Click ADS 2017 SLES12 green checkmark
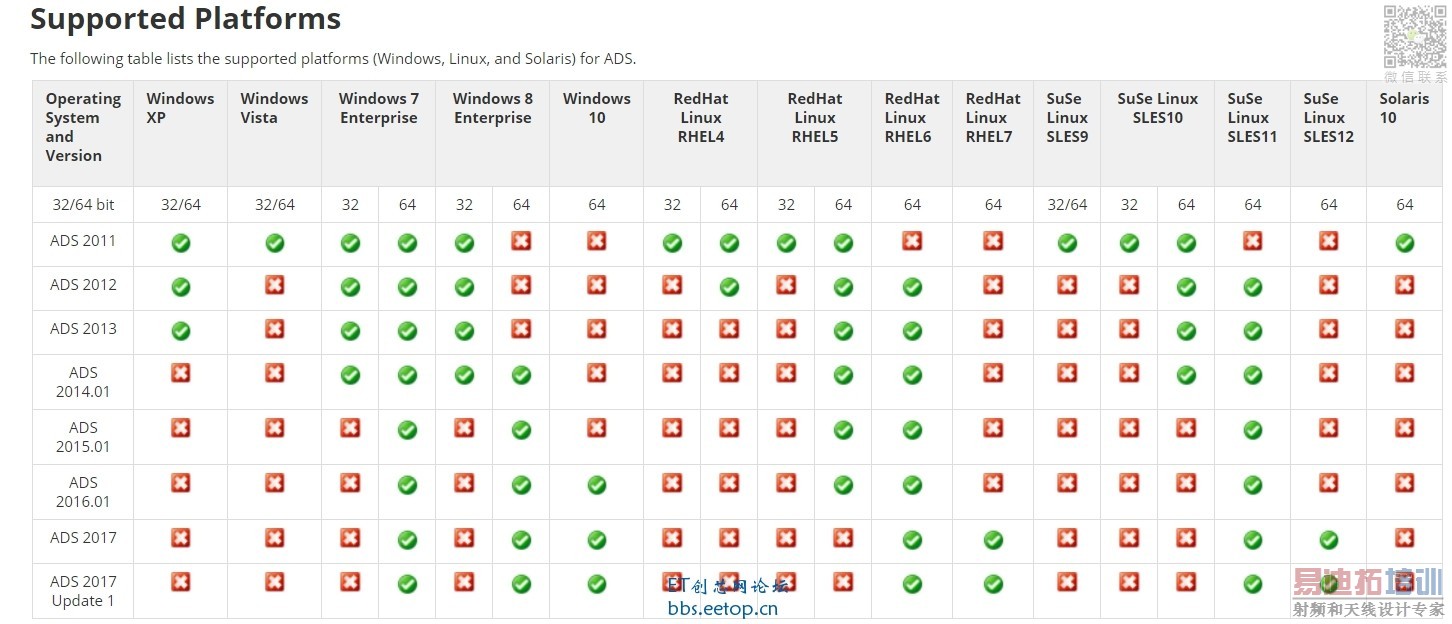 pyautogui.click(x=1329, y=540)
